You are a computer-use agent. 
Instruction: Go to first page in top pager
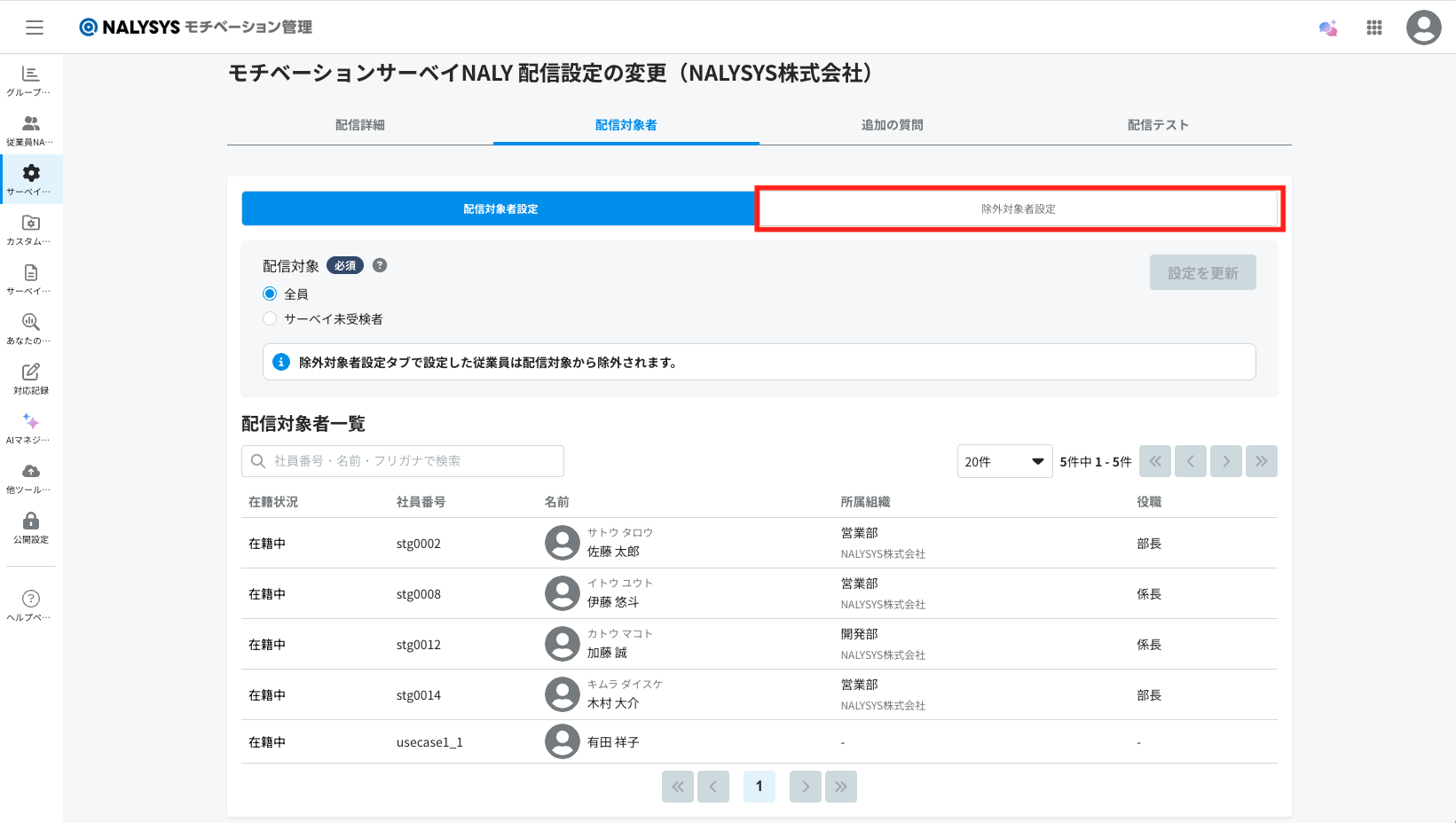pyautogui.click(x=1155, y=461)
